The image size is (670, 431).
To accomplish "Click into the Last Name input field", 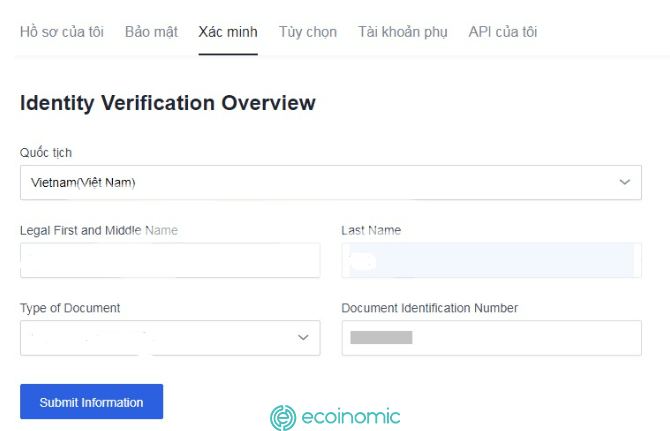I will [491, 260].
